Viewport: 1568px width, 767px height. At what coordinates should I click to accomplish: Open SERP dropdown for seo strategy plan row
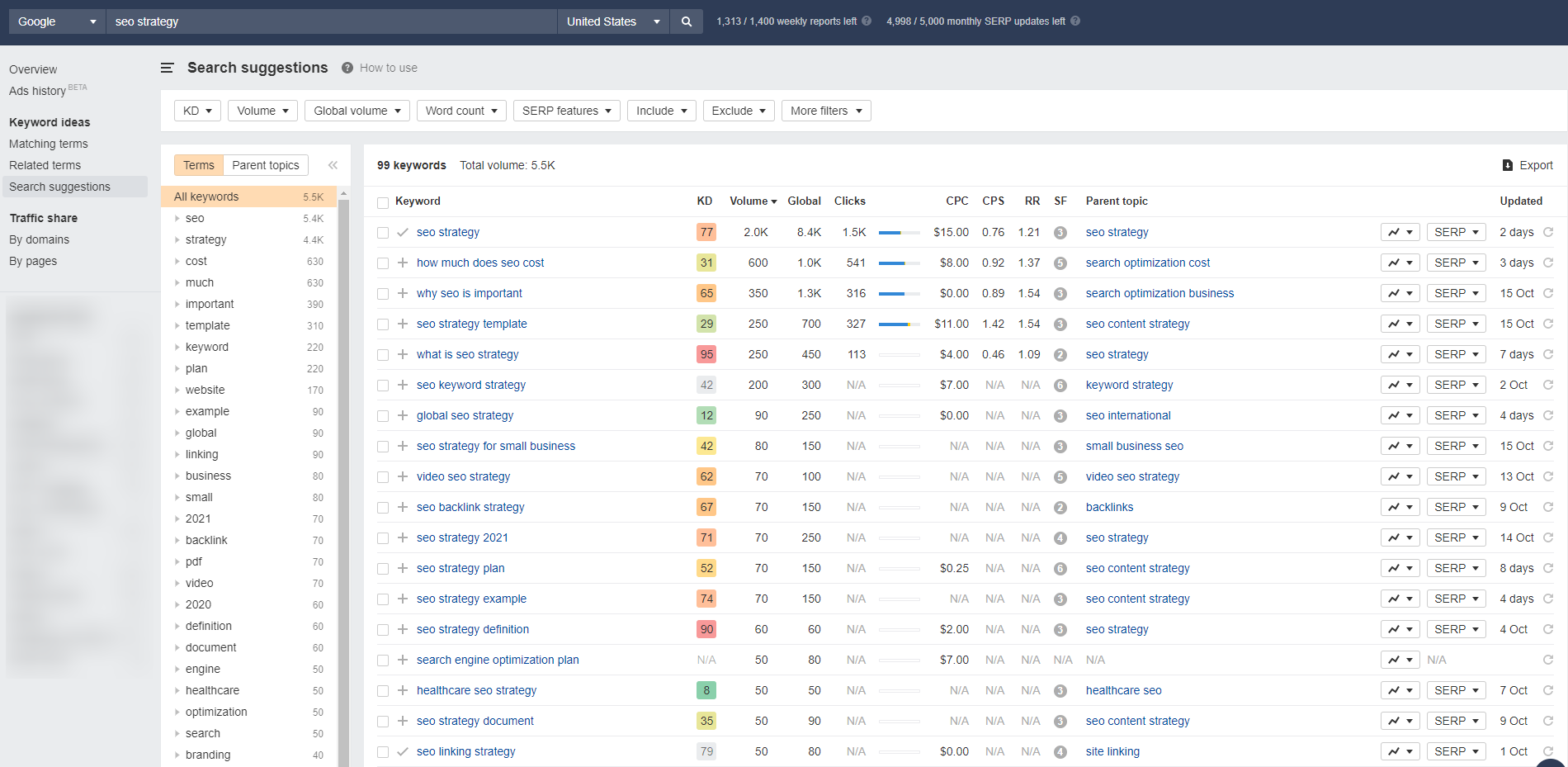point(1457,568)
